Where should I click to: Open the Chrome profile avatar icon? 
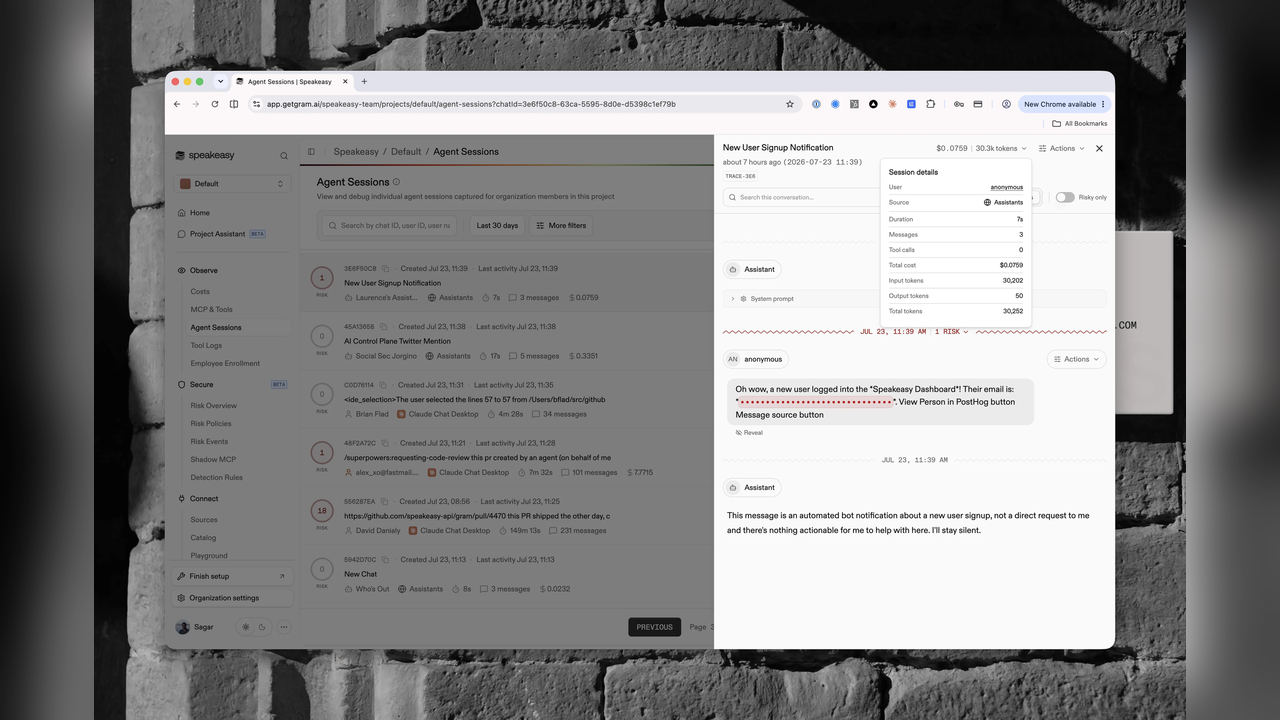(x=1006, y=104)
